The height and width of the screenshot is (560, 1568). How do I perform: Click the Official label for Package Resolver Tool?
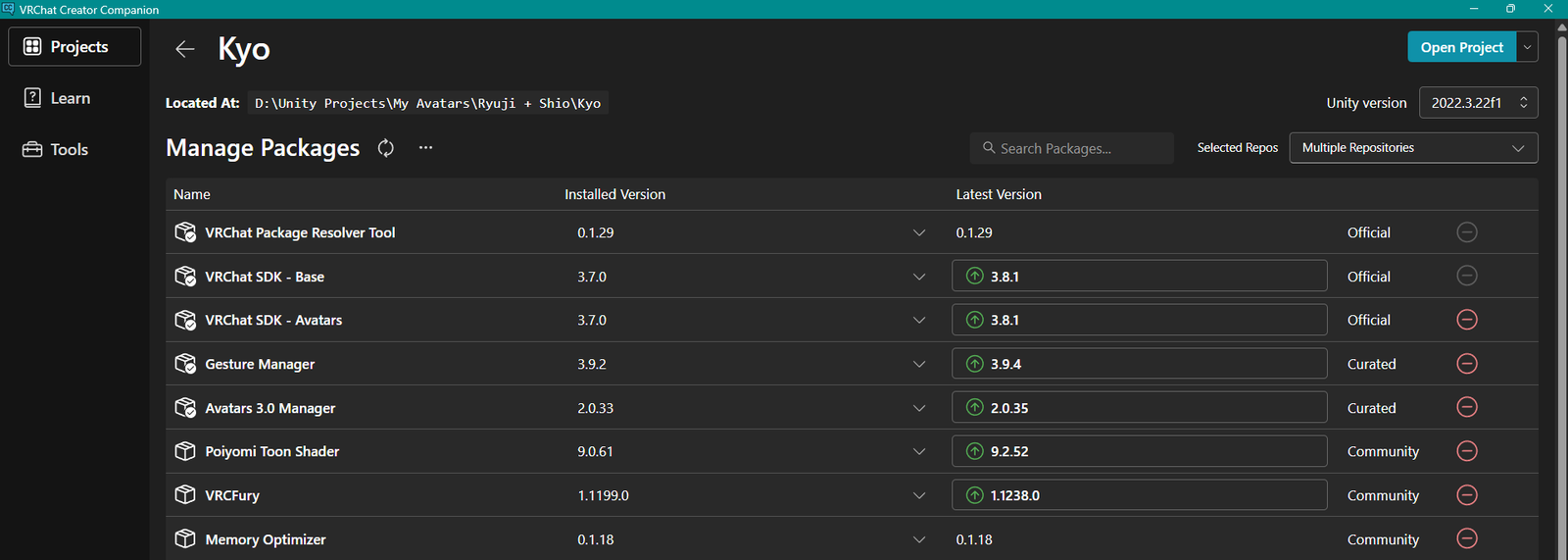[x=1368, y=232]
